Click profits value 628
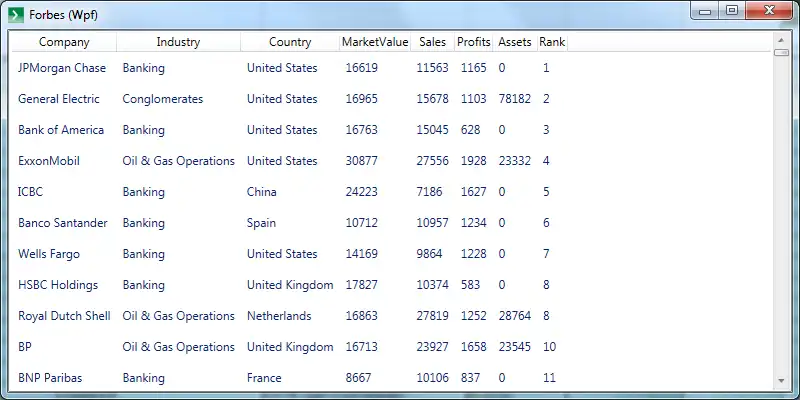 pos(470,130)
